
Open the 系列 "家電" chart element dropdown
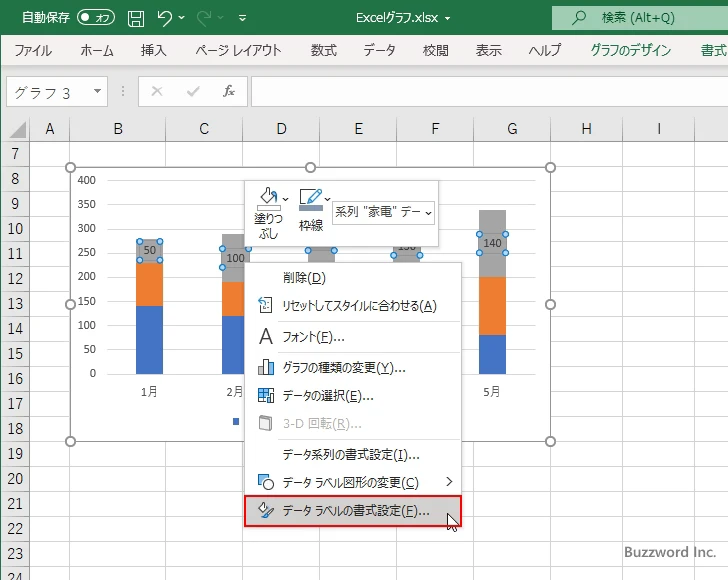tap(384, 212)
